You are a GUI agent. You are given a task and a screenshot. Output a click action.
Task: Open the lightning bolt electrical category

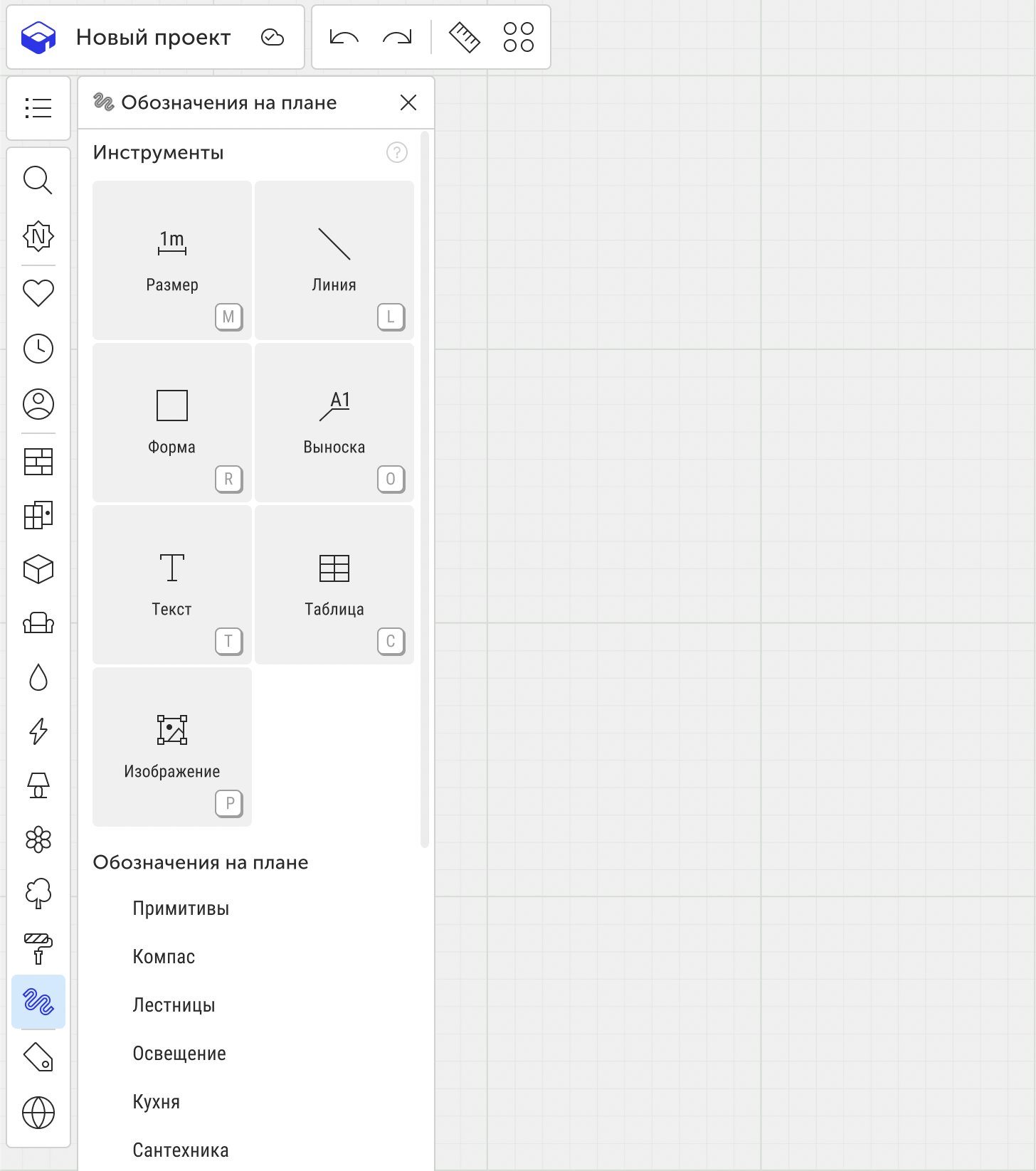pos(38,731)
